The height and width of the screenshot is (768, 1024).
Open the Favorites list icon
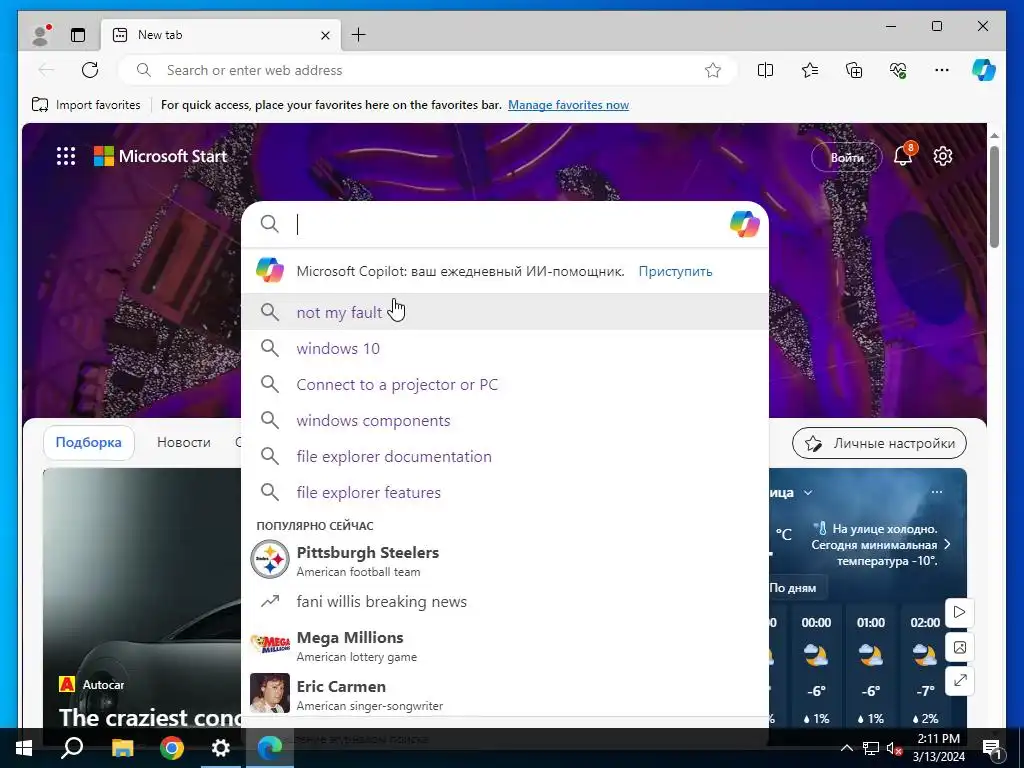tap(810, 70)
